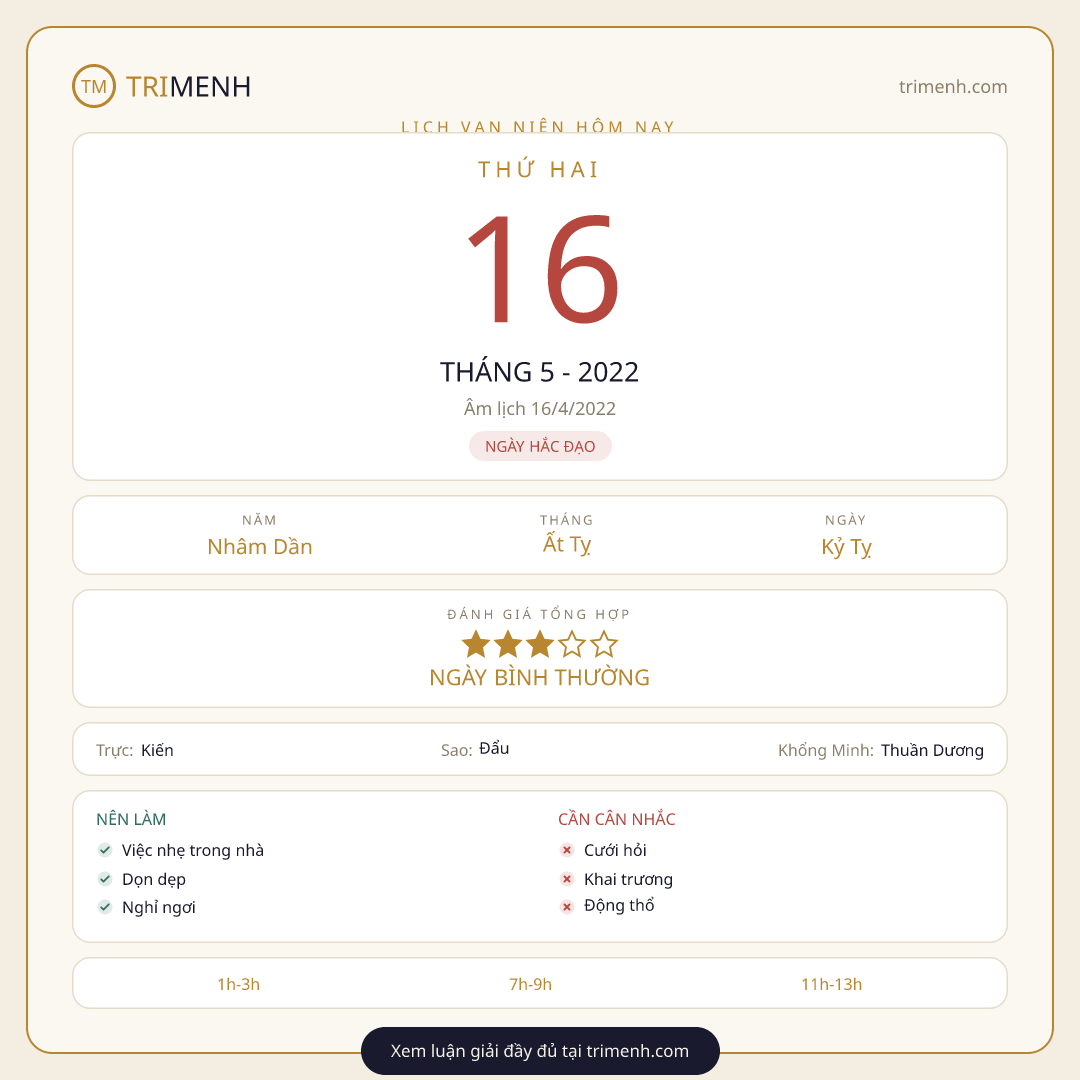
Task: Click the NĂM column label
Action: pos(260,520)
